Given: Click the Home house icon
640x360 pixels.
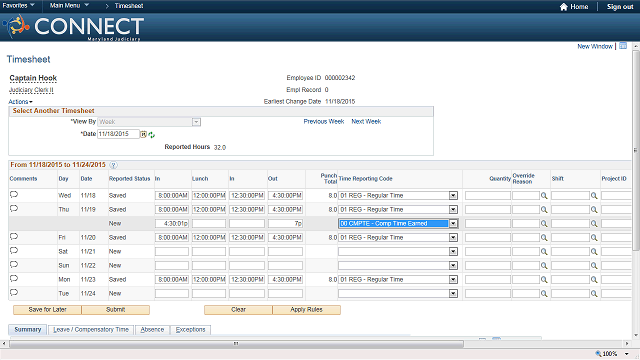Looking at the screenshot, I should pyautogui.click(x=564, y=7).
